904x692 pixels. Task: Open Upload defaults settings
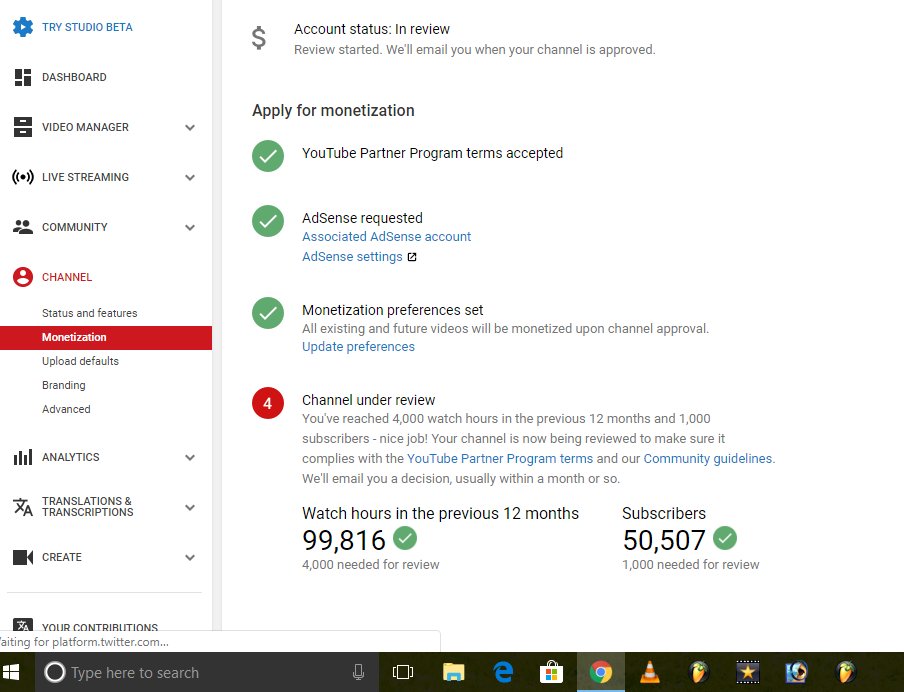tap(80, 361)
